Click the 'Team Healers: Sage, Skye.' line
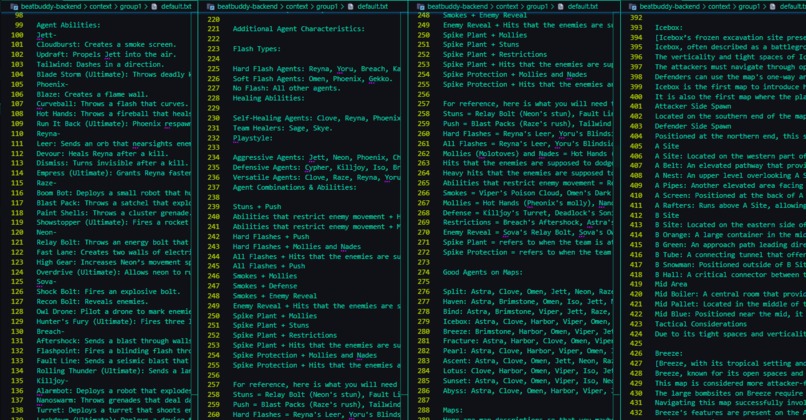 (x=282, y=128)
